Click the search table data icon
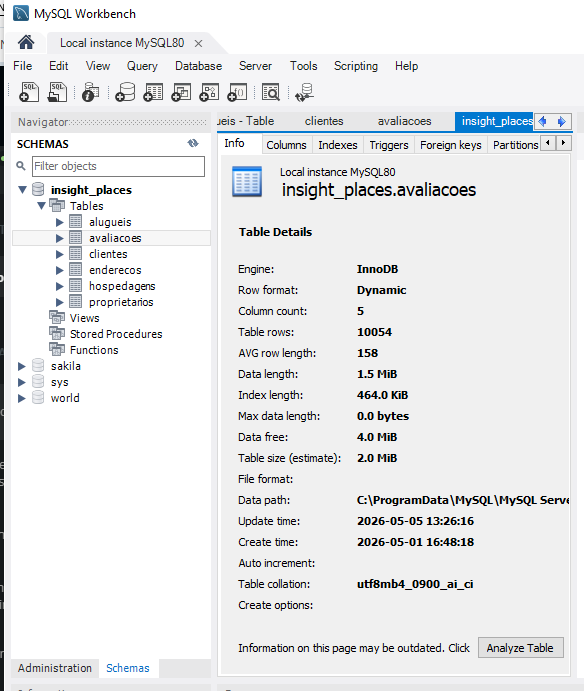The height and width of the screenshot is (691, 584). [271, 92]
